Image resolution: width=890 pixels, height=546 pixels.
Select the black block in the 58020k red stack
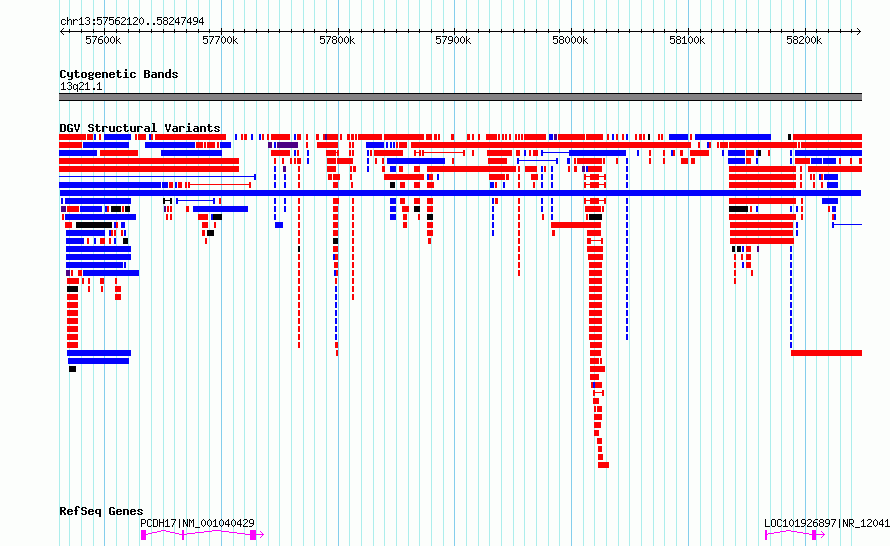(x=595, y=217)
